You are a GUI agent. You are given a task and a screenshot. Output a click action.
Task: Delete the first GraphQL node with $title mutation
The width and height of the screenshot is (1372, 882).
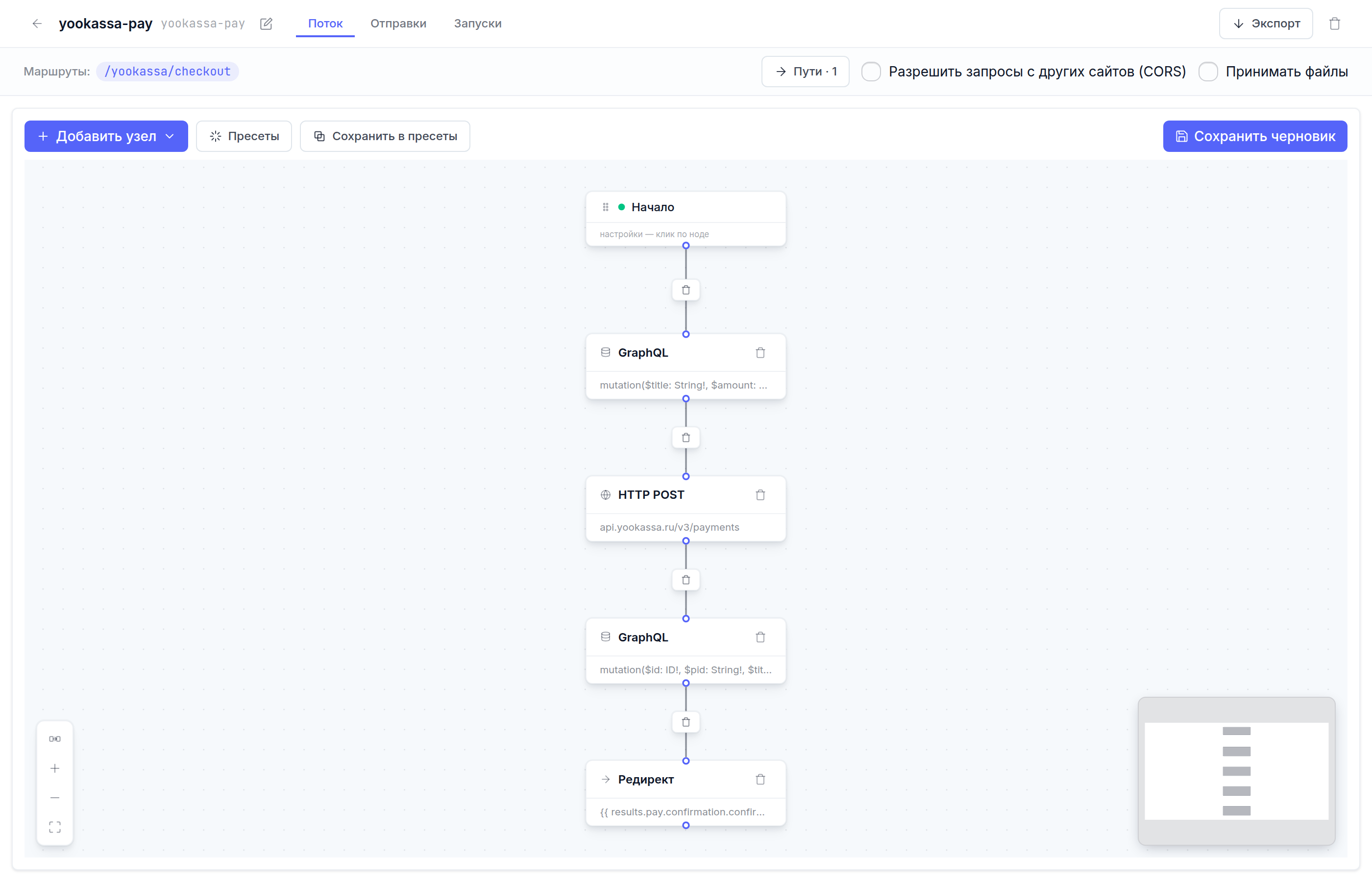[760, 353]
